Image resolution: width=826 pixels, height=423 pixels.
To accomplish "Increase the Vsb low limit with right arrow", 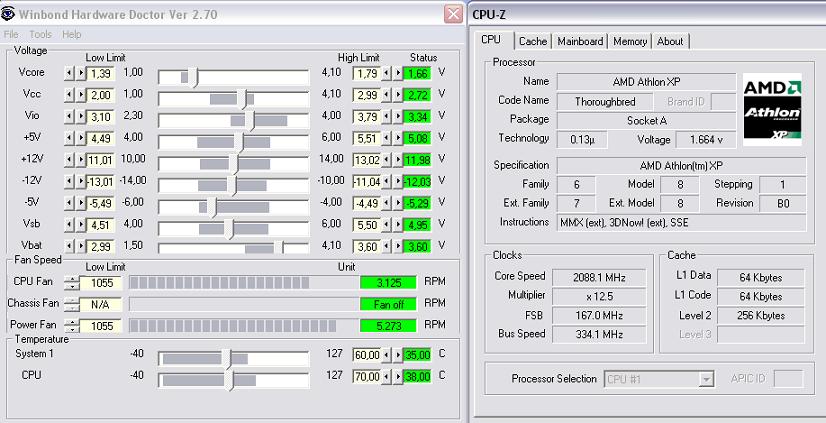I will 81,225.
